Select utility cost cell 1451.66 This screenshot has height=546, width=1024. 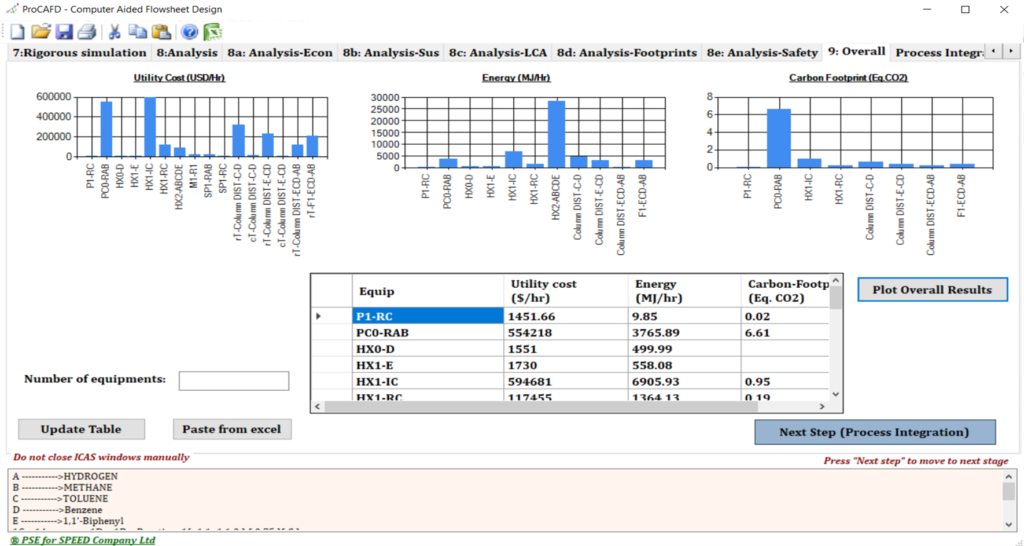coord(566,316)
